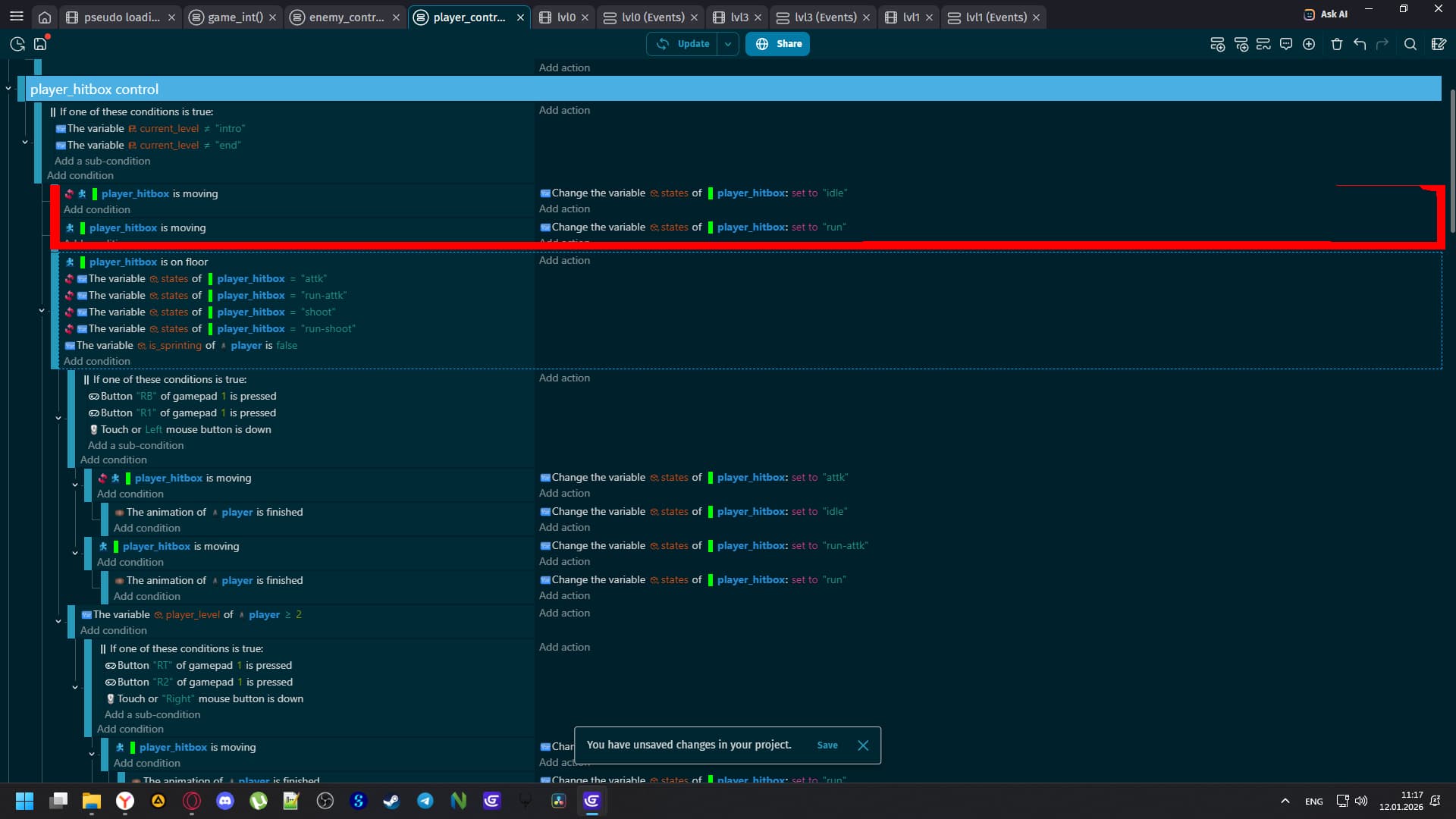
Task: Dismiss the unsaved changes notification
Action: pos(863,745)
